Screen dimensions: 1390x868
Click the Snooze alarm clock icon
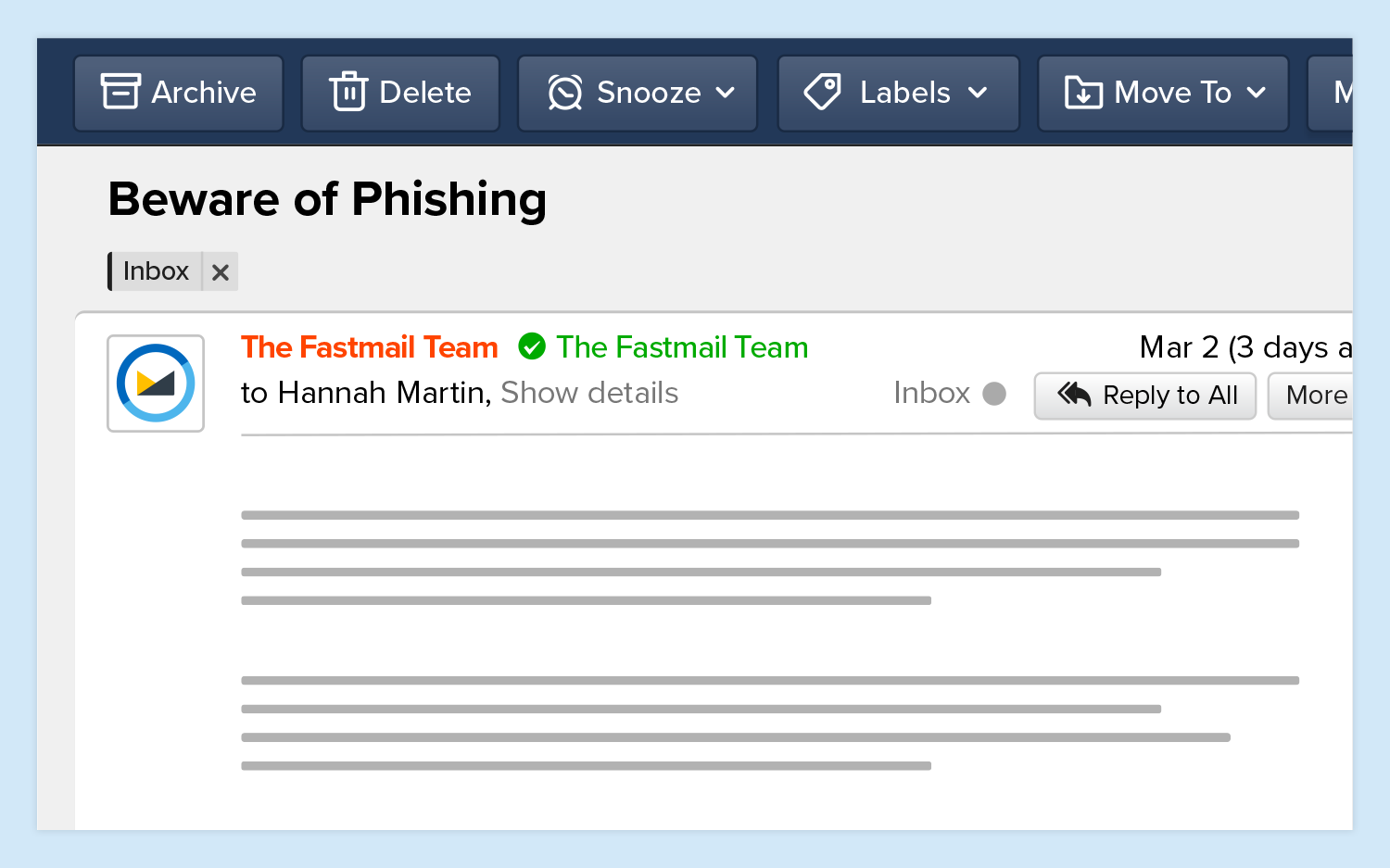tap(565, 93)
